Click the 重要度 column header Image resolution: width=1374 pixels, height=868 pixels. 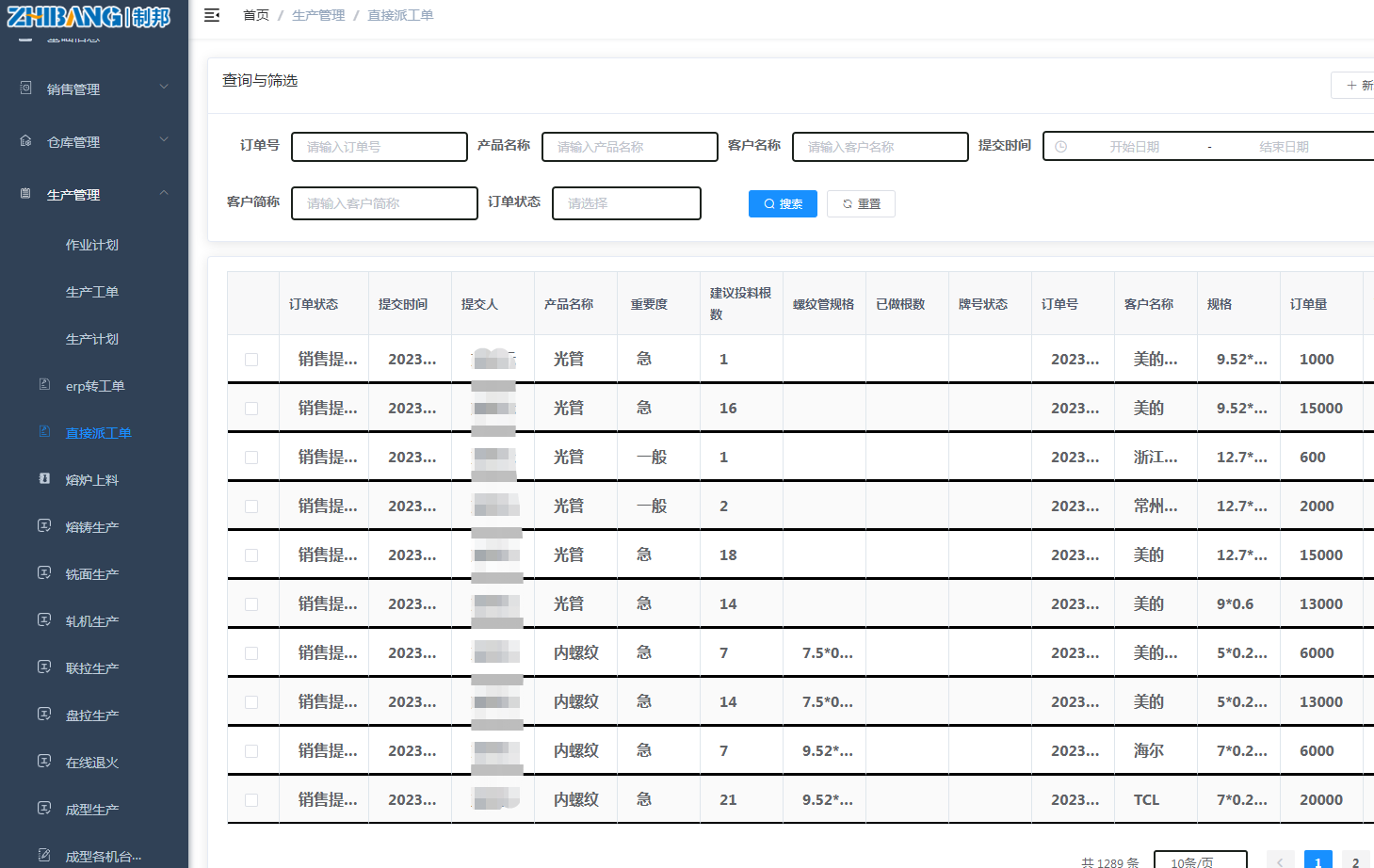649,304
